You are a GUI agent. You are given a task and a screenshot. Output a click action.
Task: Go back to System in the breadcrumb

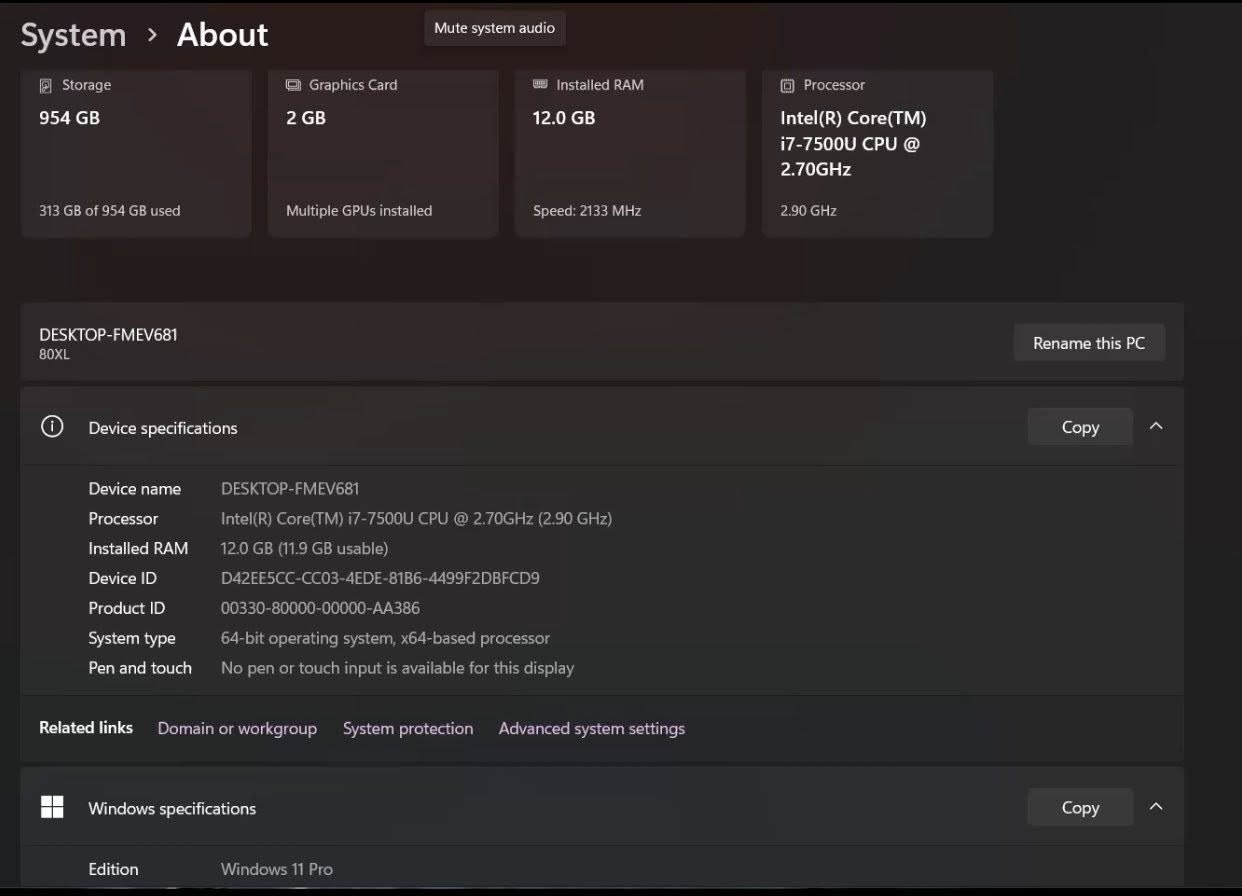pyautogui.click(x=73, y=35)
